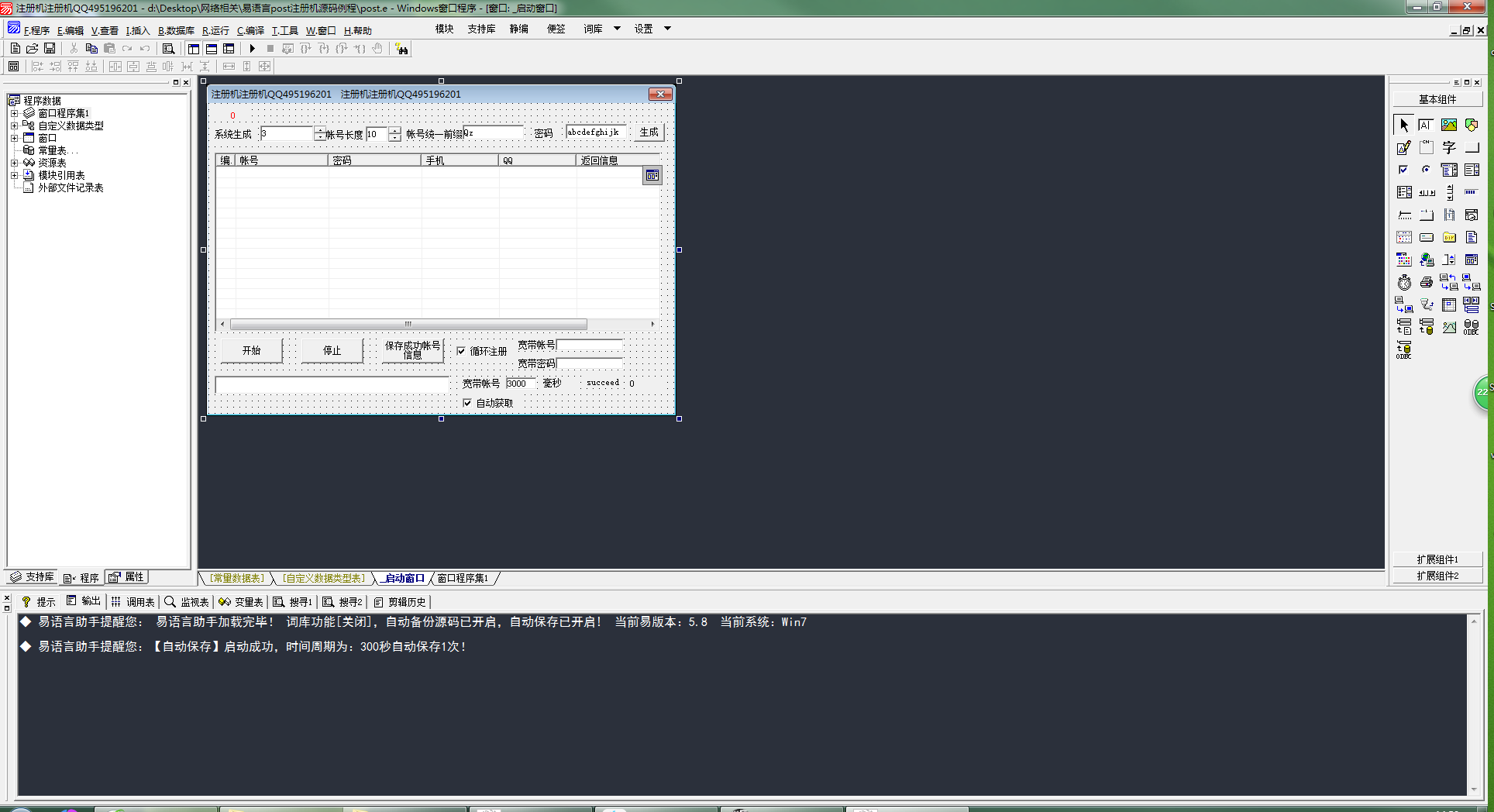Click the Save file floppy icon
The image size is (1494, 812).
(x=50, y=49)
